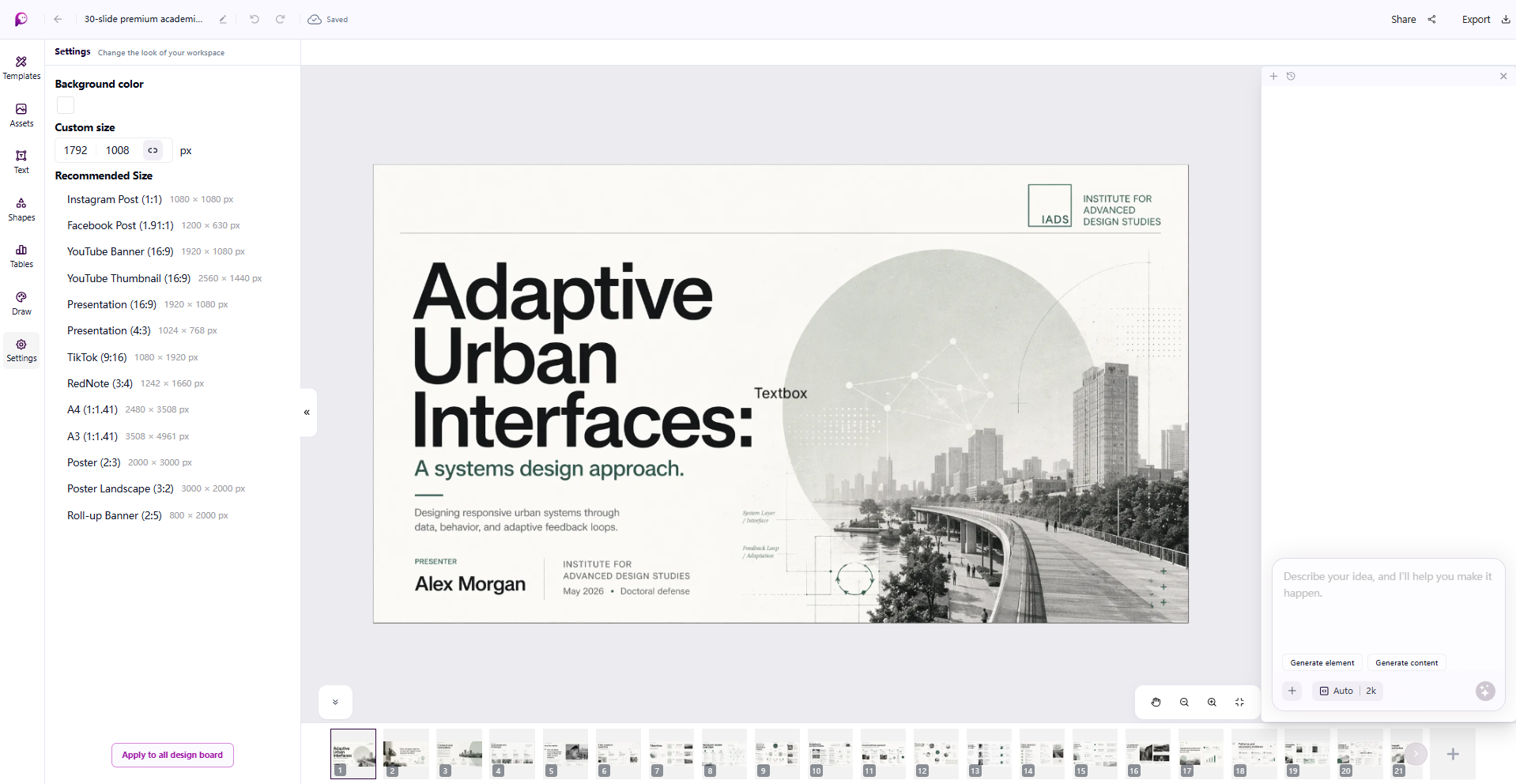Open the Templates sidebar panel

click(21, 68)
